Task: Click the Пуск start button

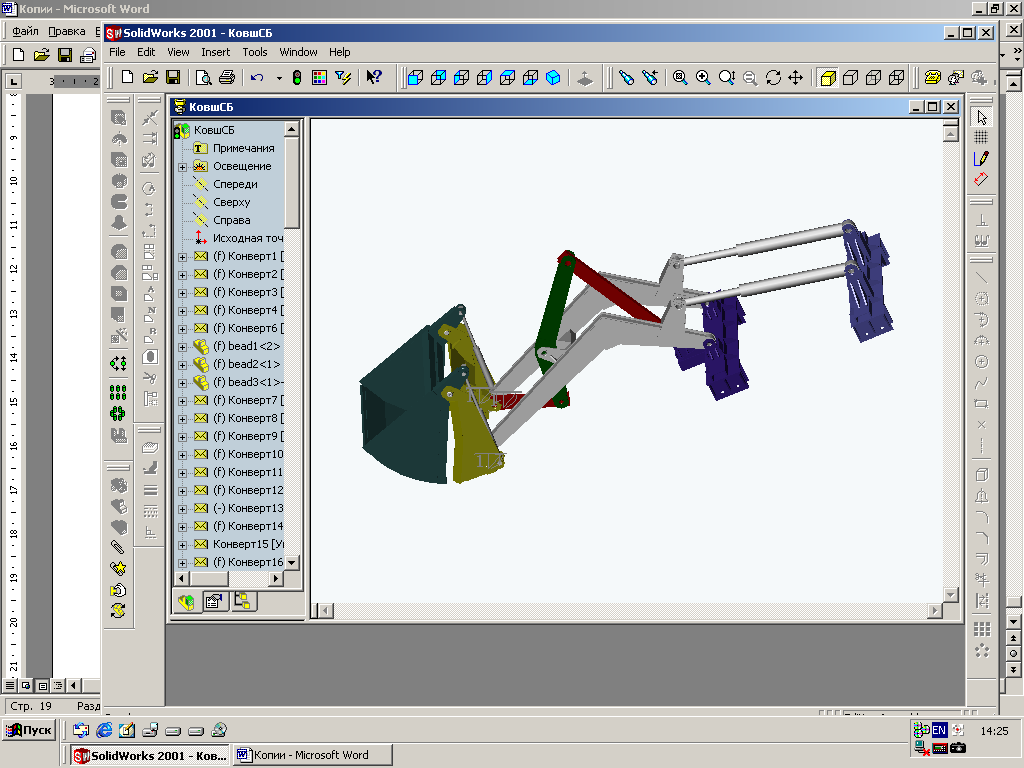Action: click(x=29, y=730)
